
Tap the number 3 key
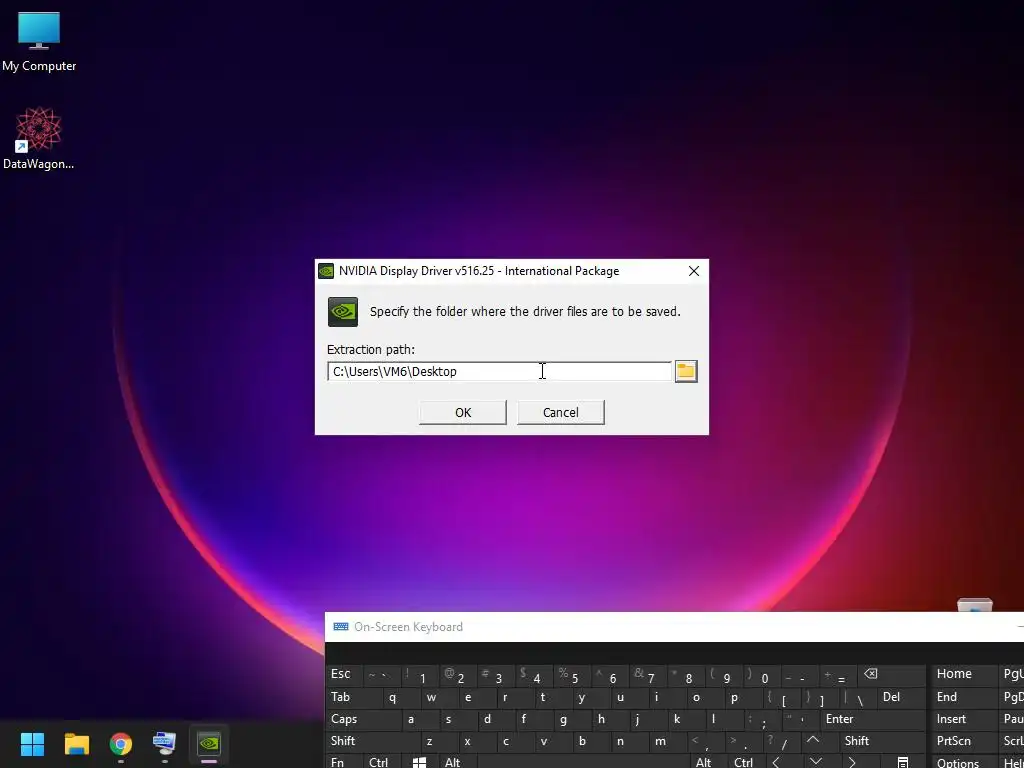494,675
